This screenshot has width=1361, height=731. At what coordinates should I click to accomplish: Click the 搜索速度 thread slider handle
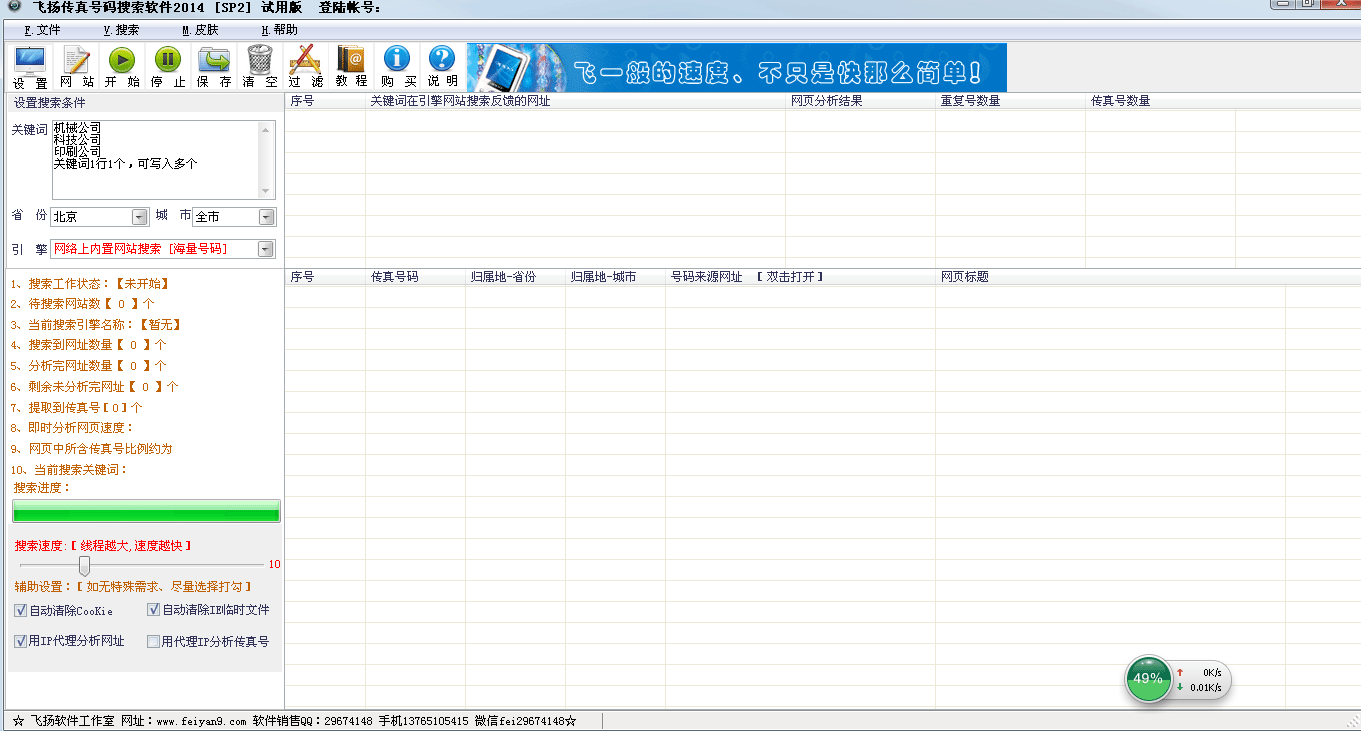coord(84,565)
